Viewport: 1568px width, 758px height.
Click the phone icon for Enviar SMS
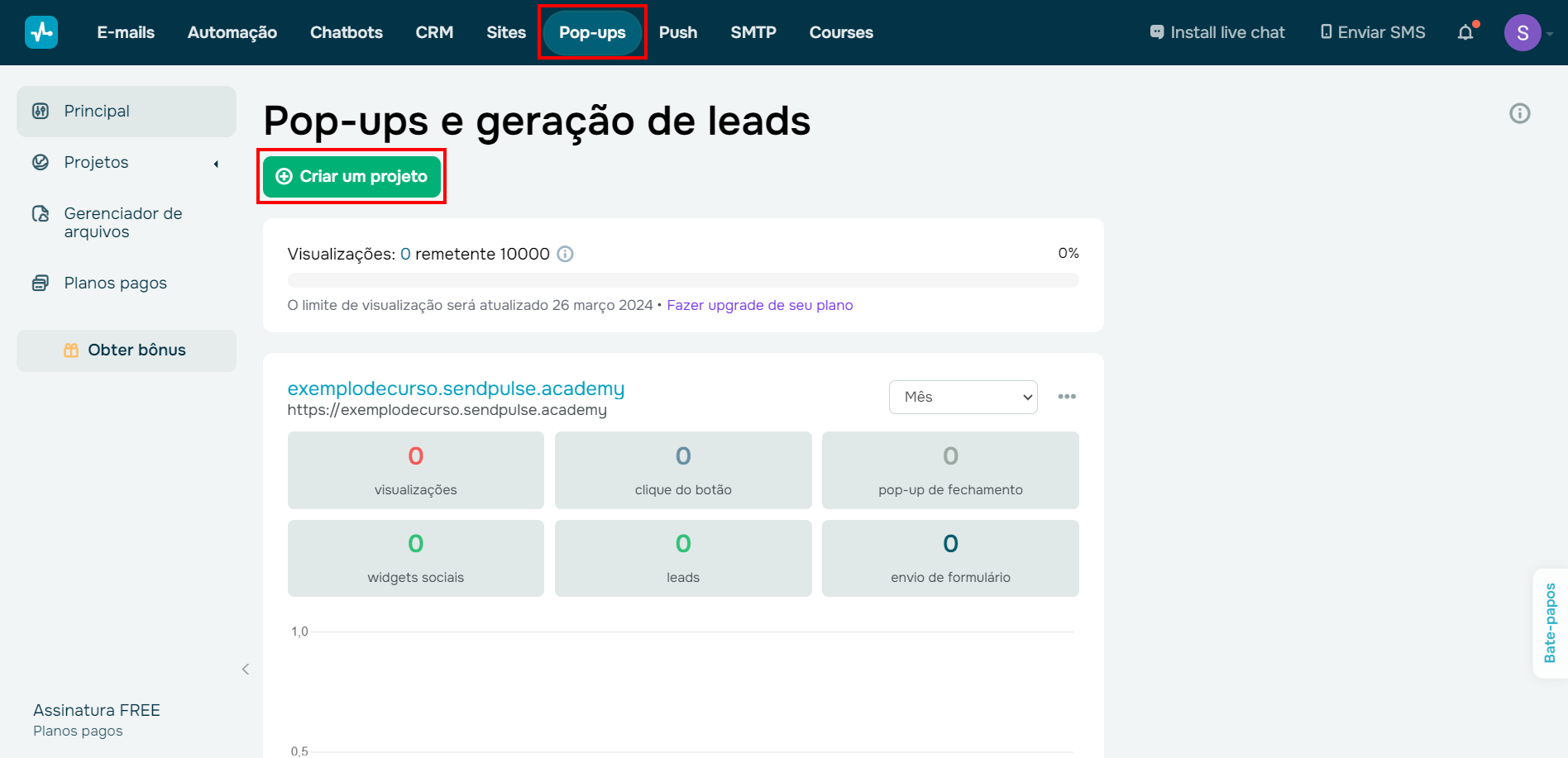pyautogui.click(x=1327, y=32)
